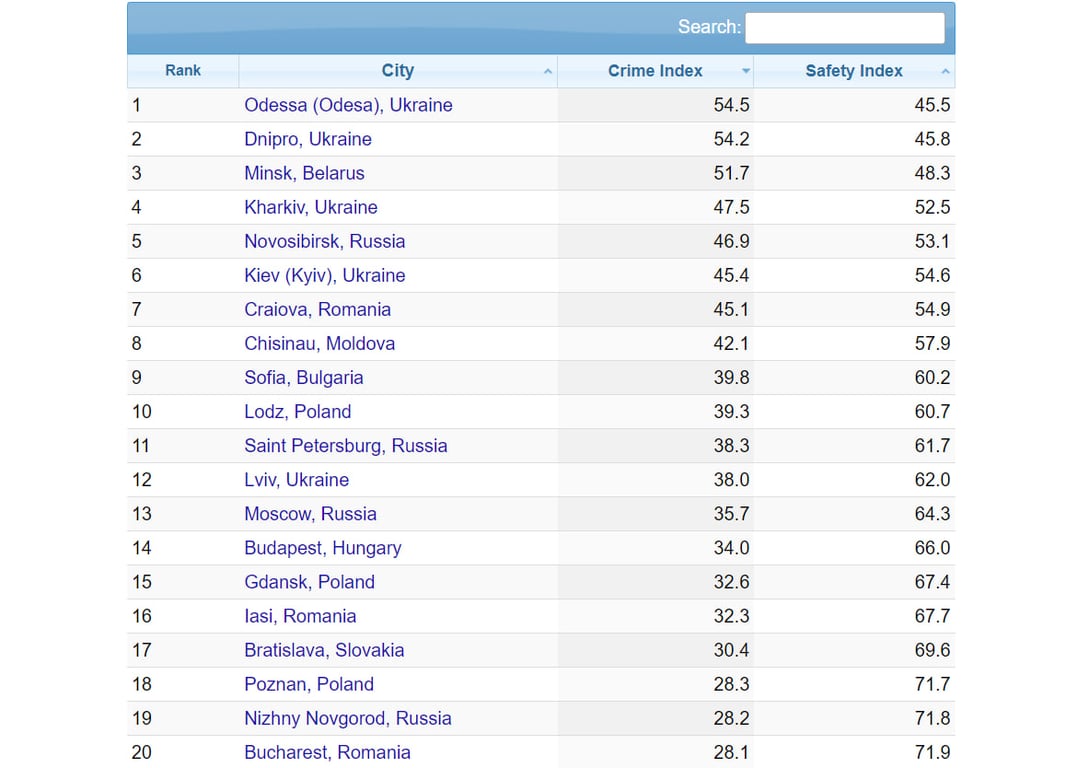Sort by the Crime Index header text
1089x768 pixels.
tap(655, 71)
